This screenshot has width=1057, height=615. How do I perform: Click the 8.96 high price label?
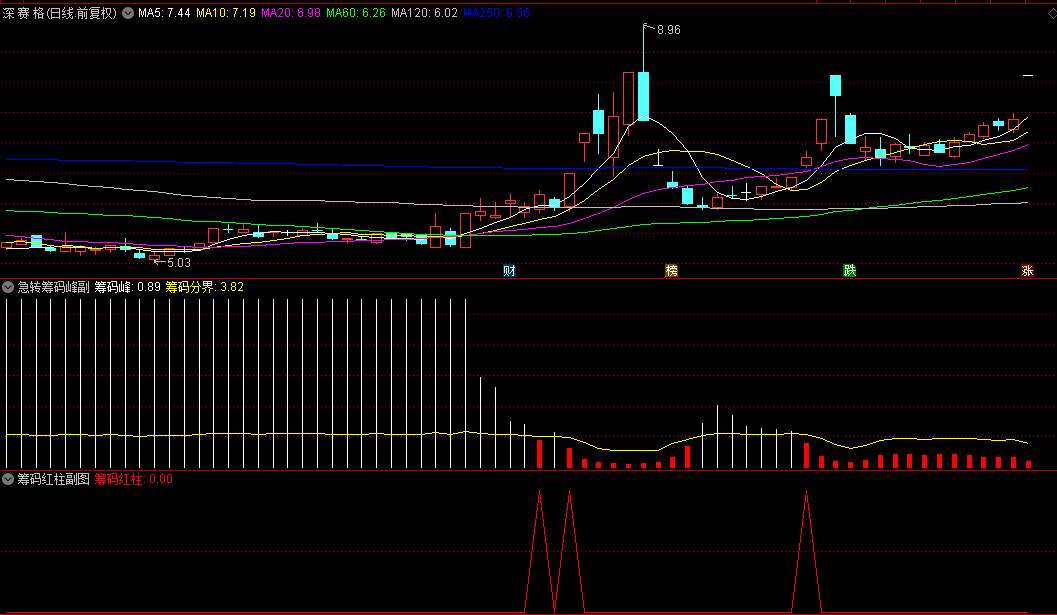(668, 31)
